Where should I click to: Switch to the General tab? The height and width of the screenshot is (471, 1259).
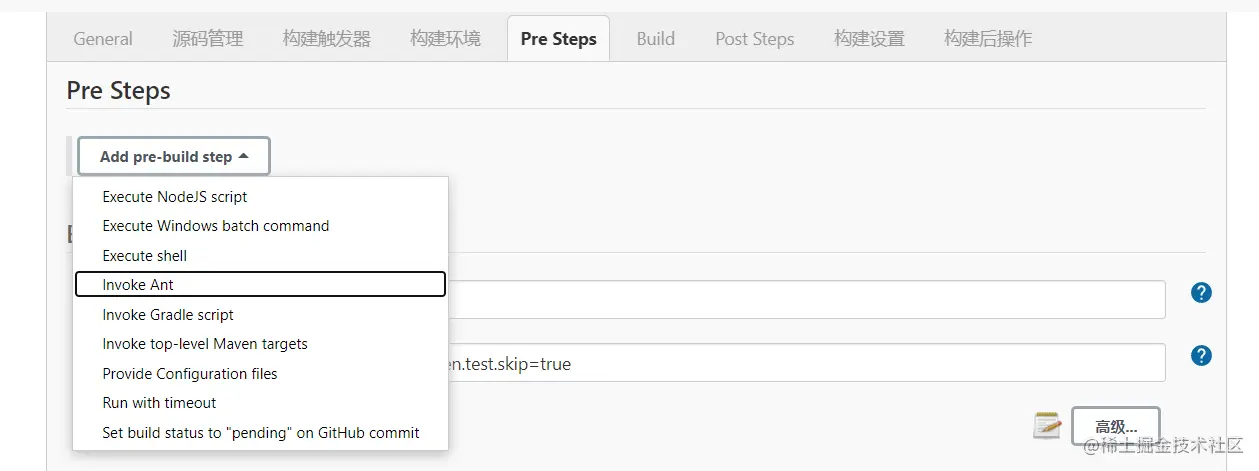tap(103, 39)
